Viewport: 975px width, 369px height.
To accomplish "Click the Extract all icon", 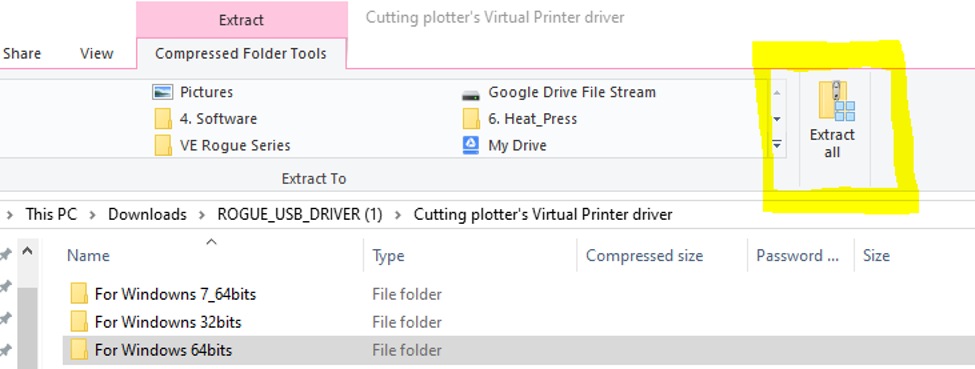I will point(837,100).
